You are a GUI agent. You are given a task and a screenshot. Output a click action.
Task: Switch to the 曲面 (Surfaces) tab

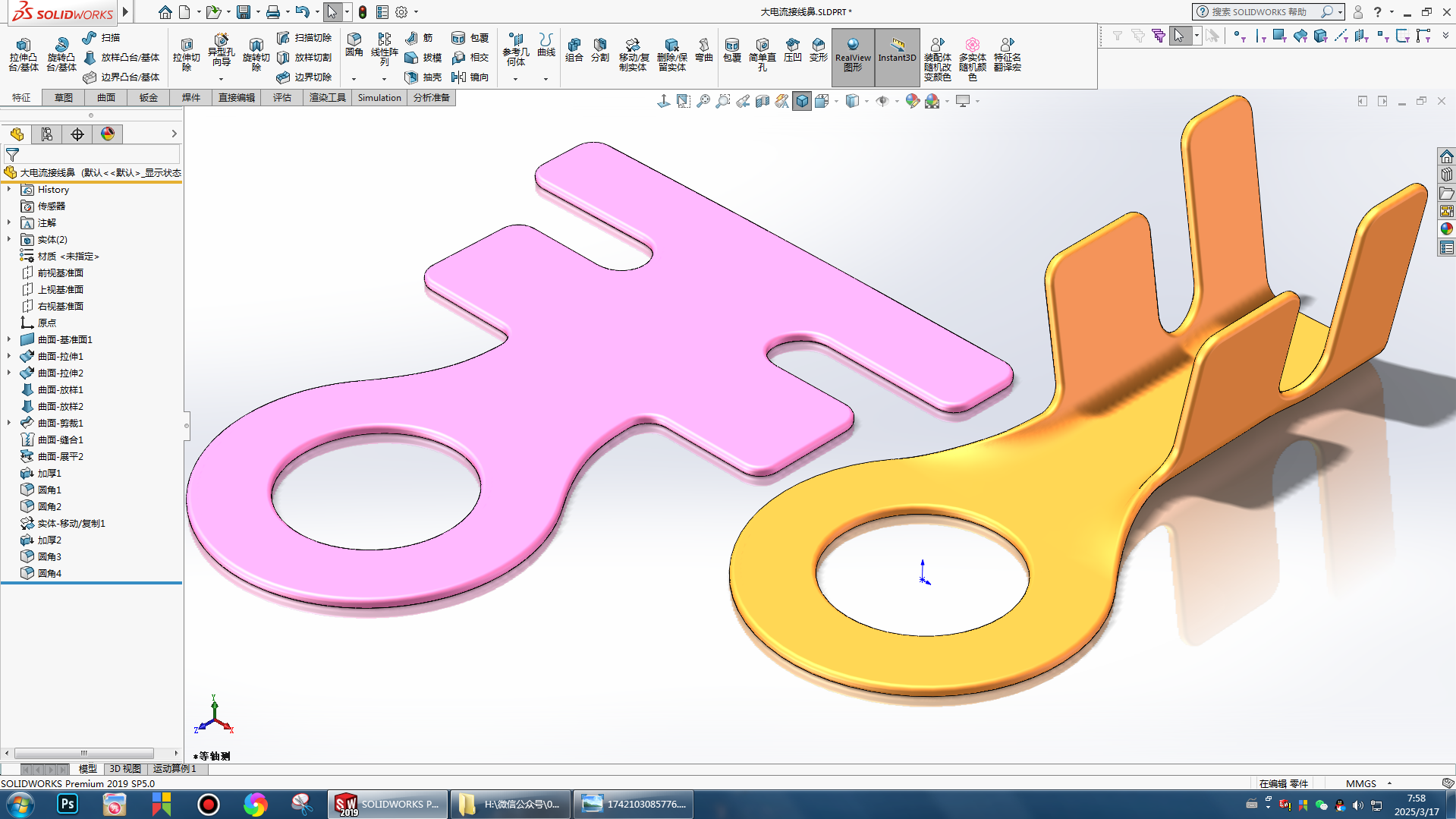tap(106, 97)
